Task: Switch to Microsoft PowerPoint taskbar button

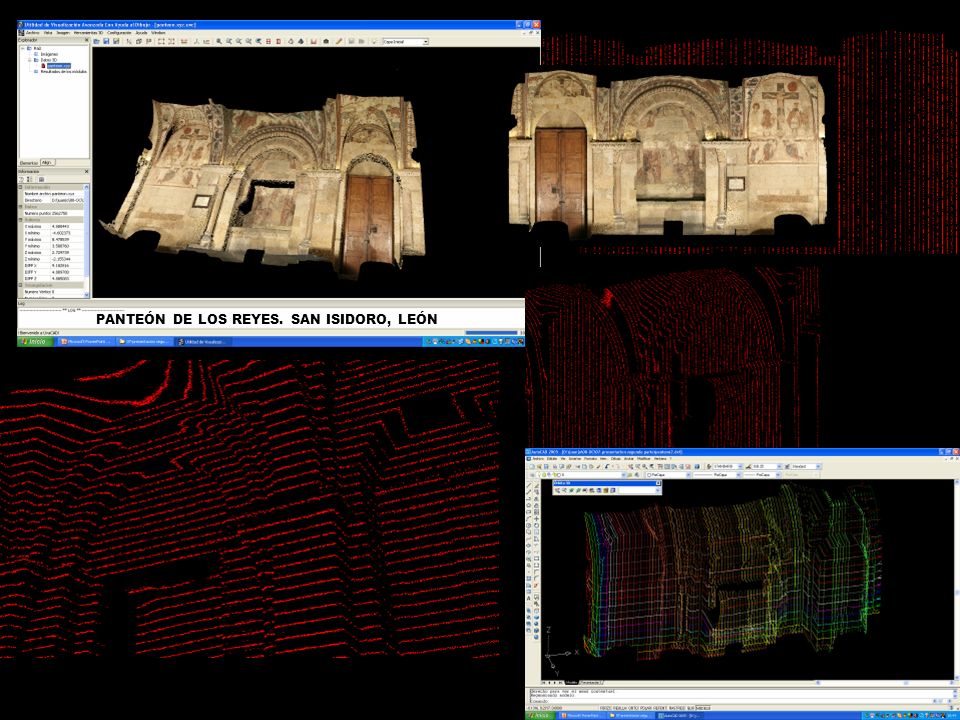Action: [x=86, y=341]
